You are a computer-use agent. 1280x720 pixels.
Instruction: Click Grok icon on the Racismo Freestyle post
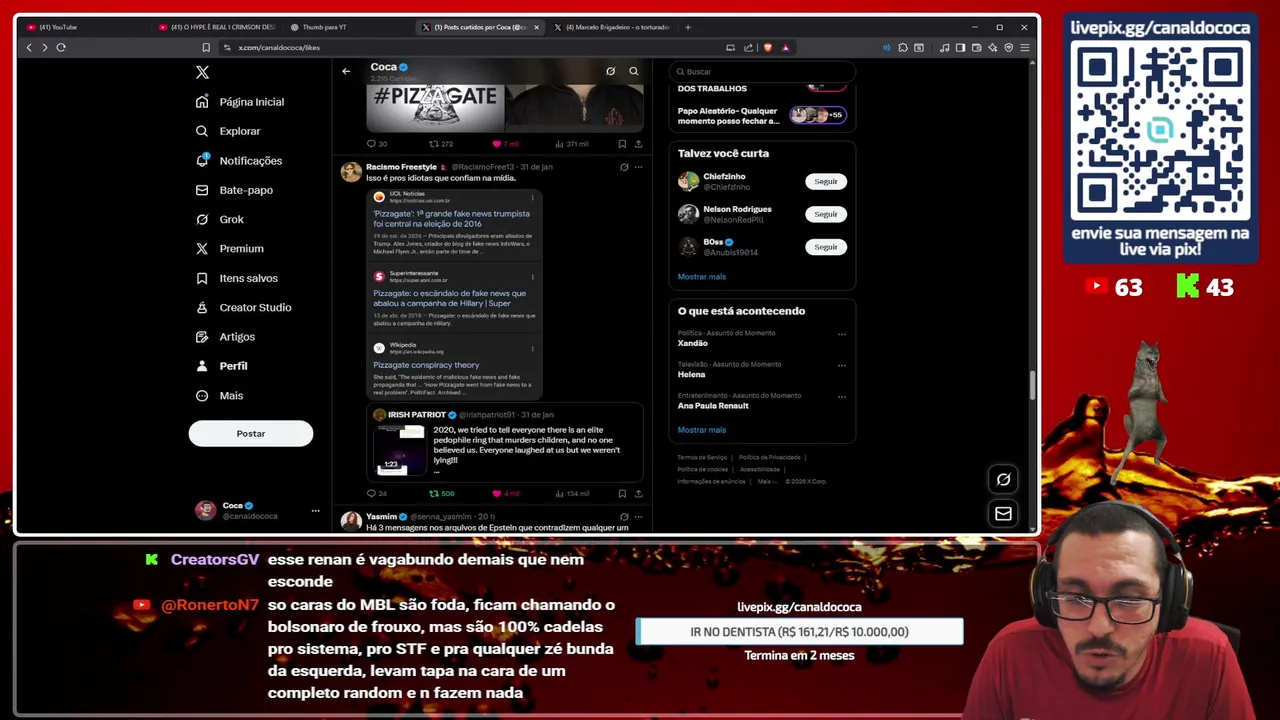tap(624, 167)
